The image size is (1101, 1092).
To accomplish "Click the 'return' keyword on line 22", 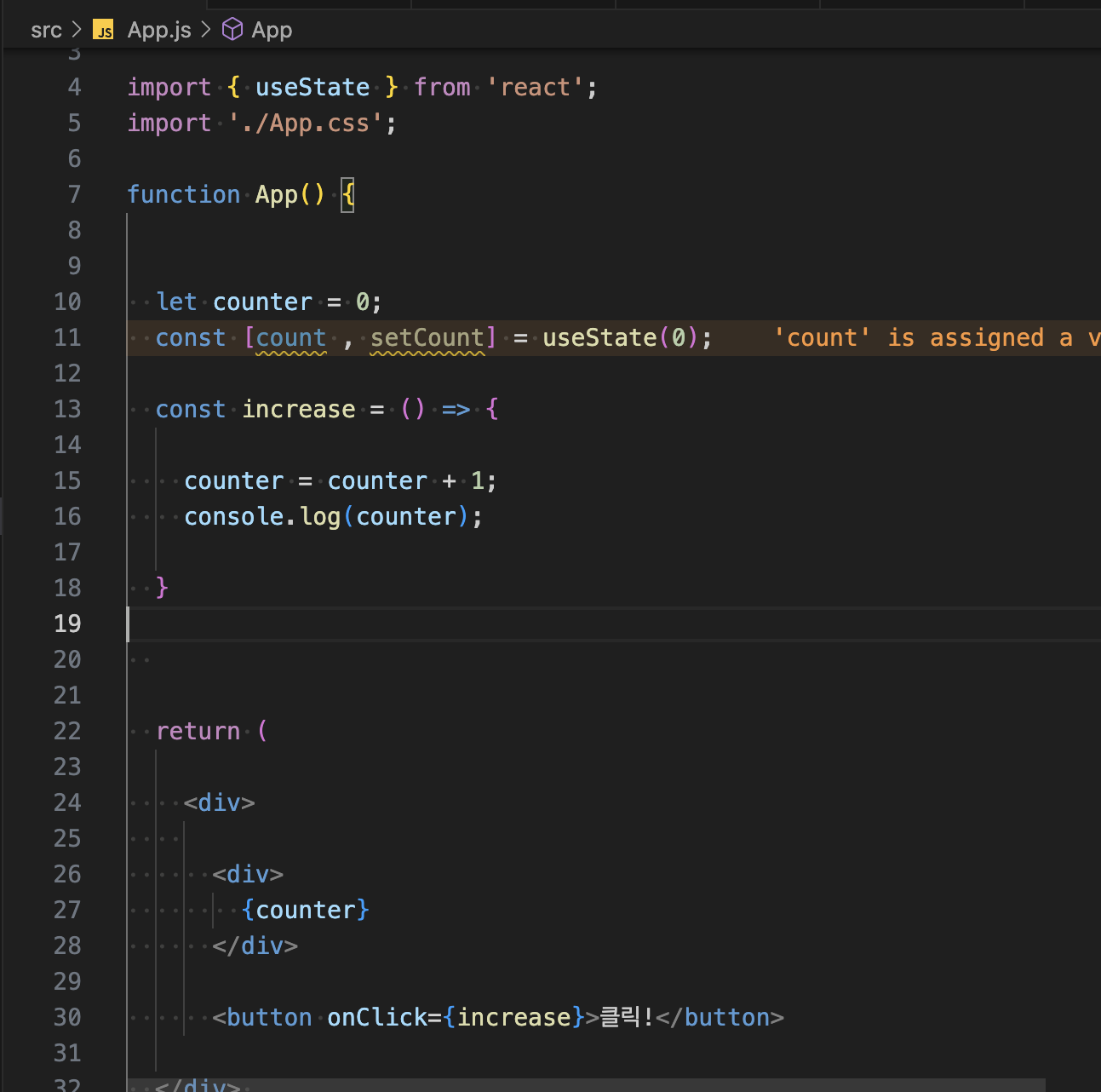I will 198,731.
